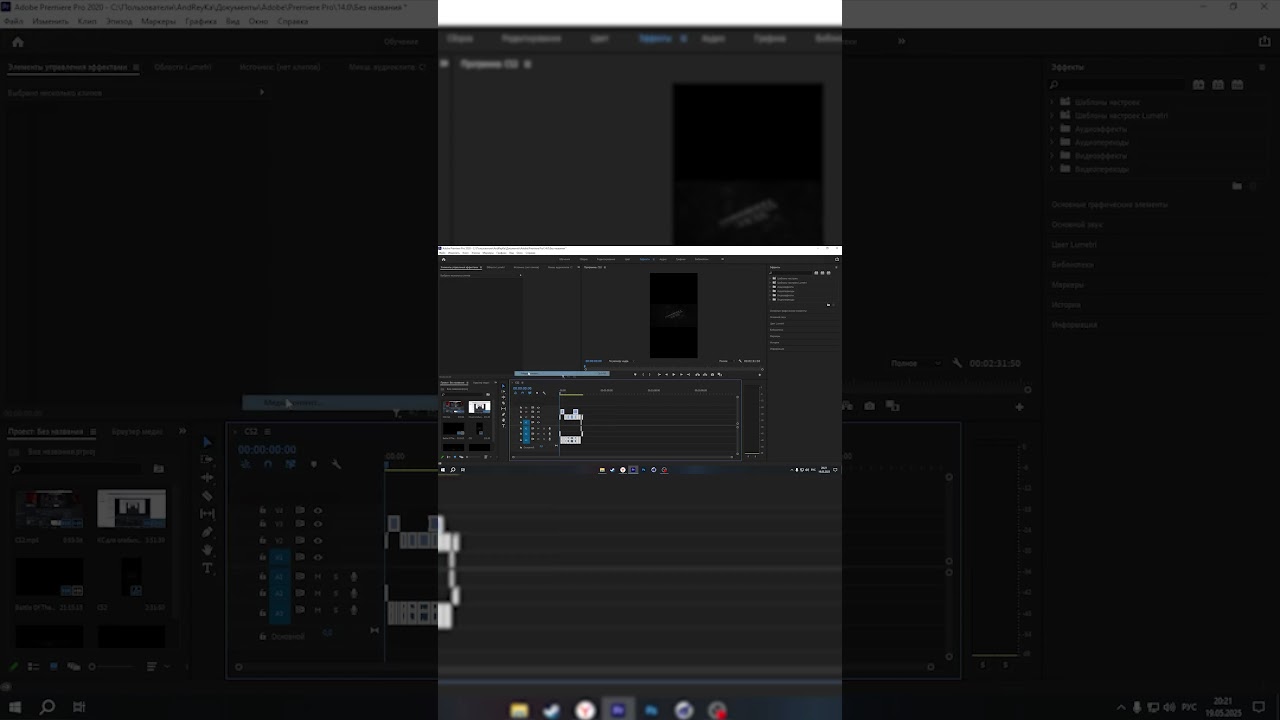Toggle Snap magnet in large CS2 timeline

pyautogui.click(x=267, y=464)
